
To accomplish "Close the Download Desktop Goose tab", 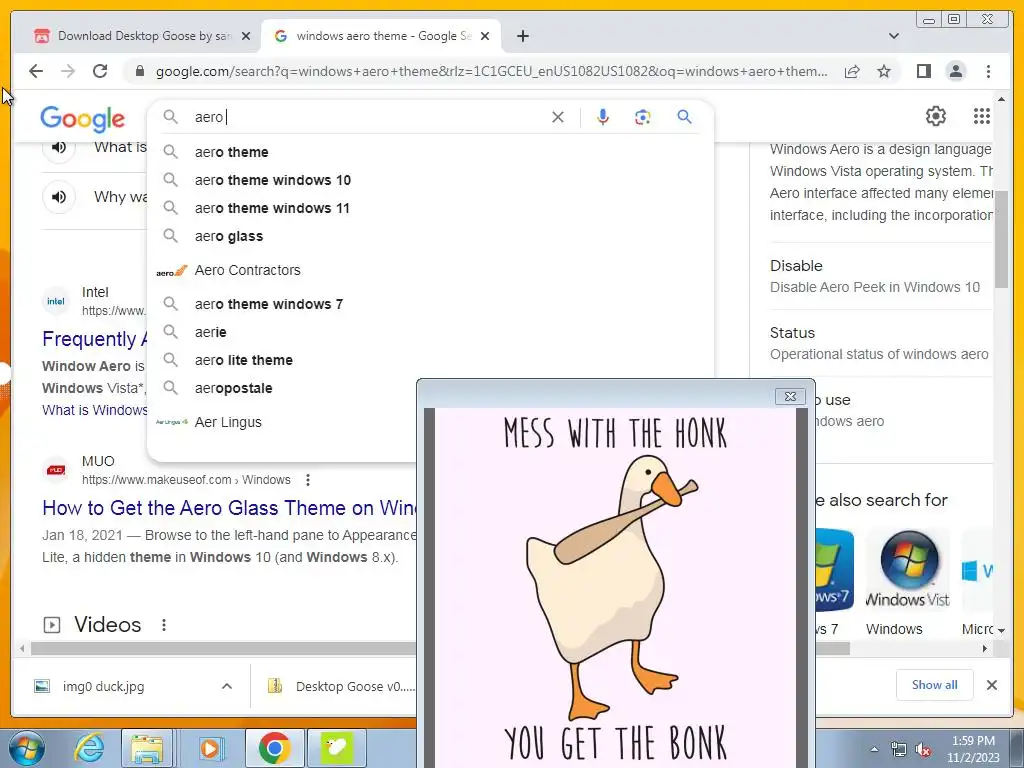I will (246, 36).
